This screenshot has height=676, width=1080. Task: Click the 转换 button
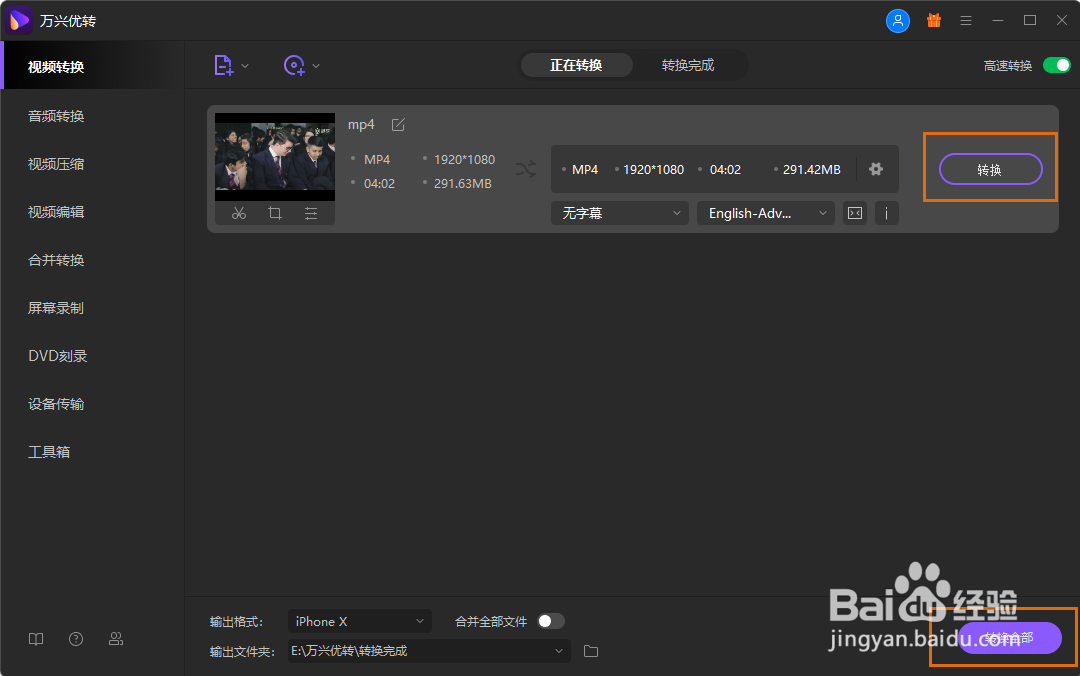(990, 170)
